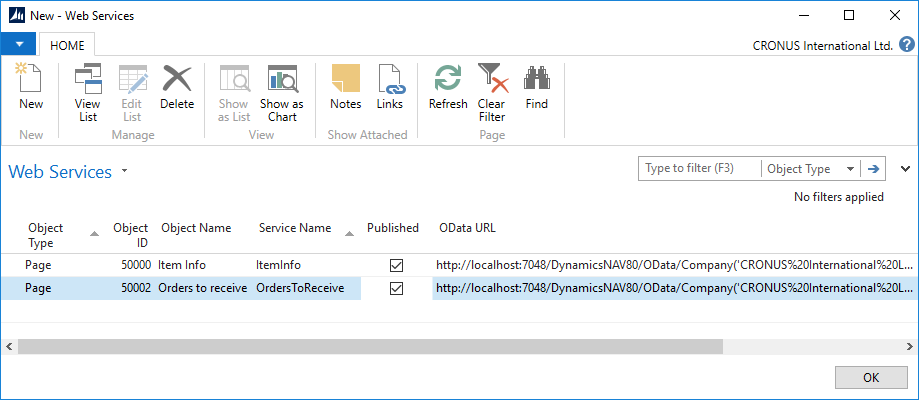Switch to the HOME ribbon tab
Screen dimensions: 919x400
click(68, 44)
